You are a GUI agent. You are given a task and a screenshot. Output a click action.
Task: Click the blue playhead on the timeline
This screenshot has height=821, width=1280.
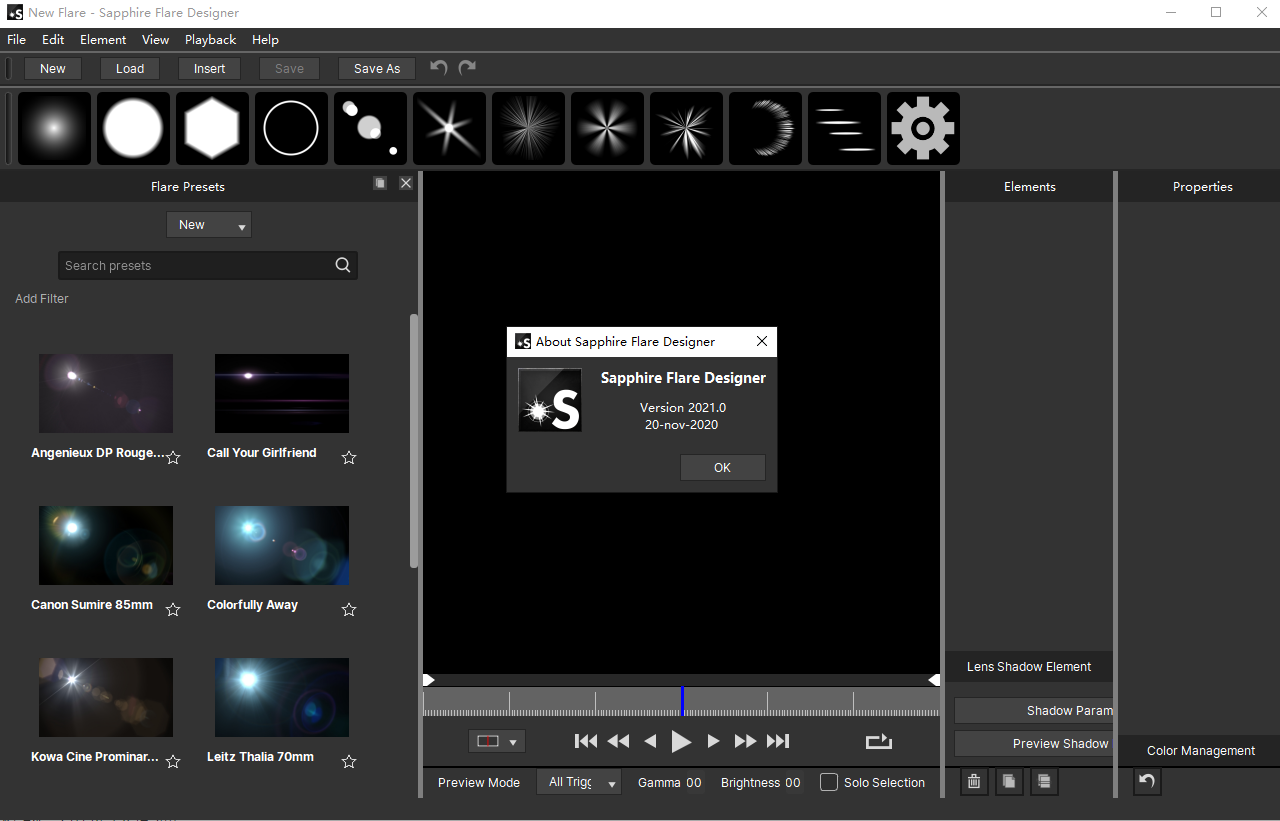click(x=682, y=700)
